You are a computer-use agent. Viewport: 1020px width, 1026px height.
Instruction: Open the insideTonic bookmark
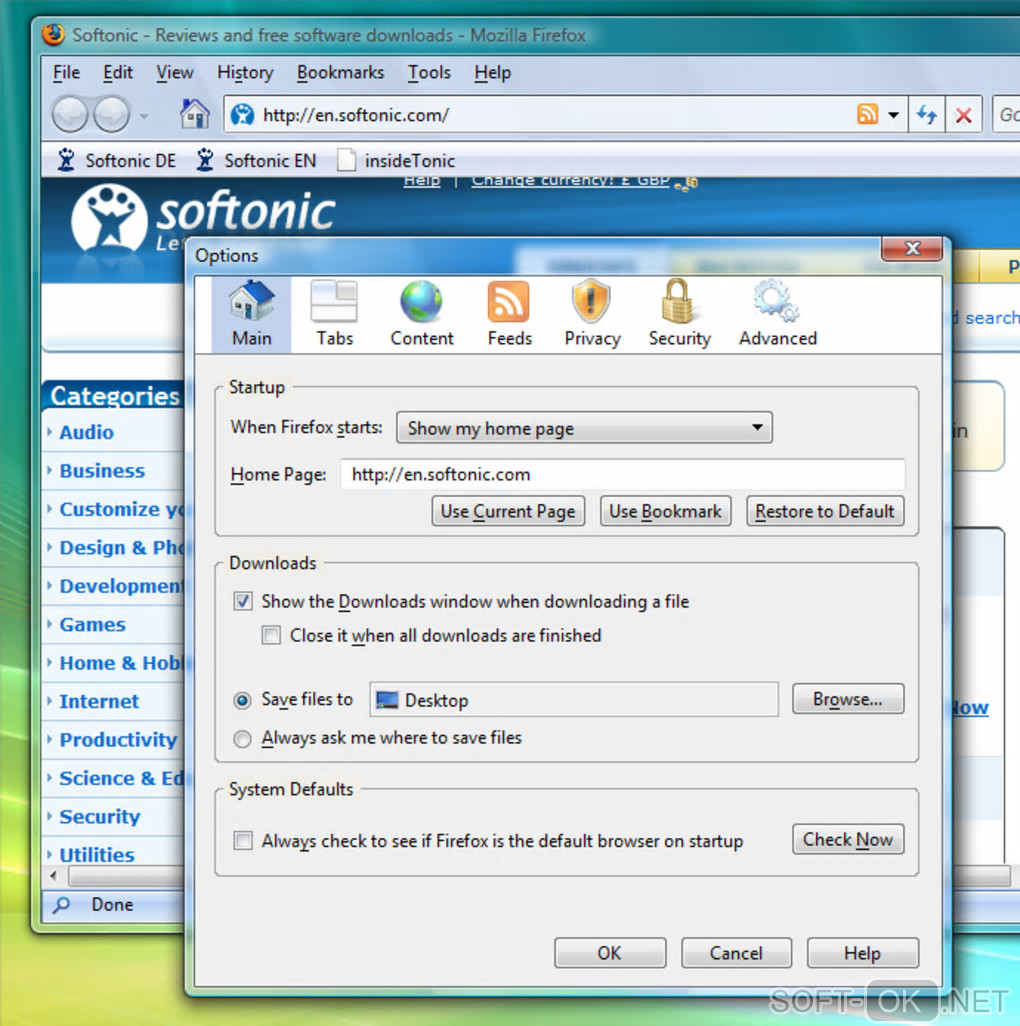tap(395, 160)
